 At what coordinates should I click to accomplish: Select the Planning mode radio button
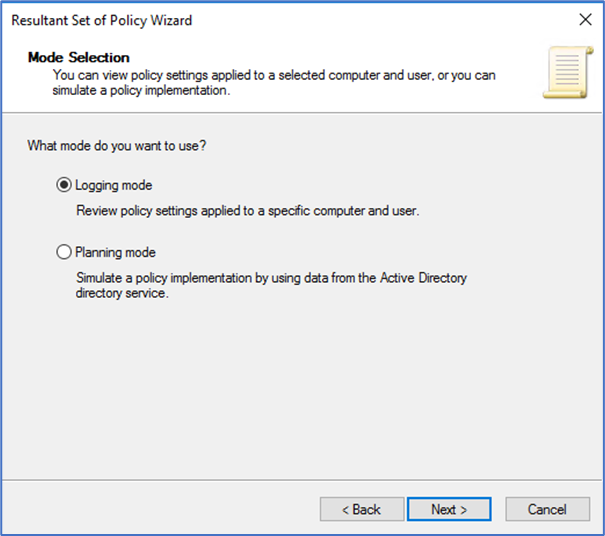tap(65, 253)
